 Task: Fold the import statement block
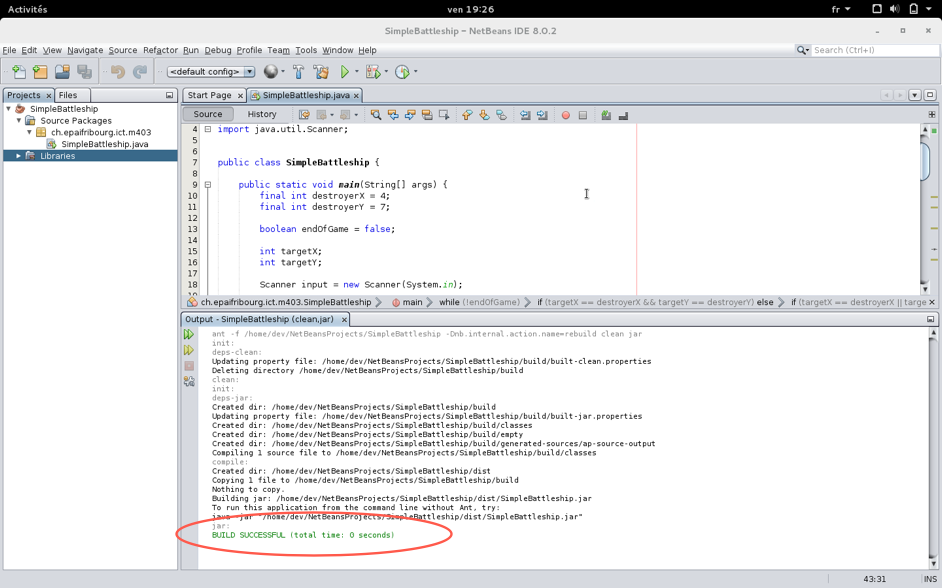pyautogui.click(x=208, y=129)
